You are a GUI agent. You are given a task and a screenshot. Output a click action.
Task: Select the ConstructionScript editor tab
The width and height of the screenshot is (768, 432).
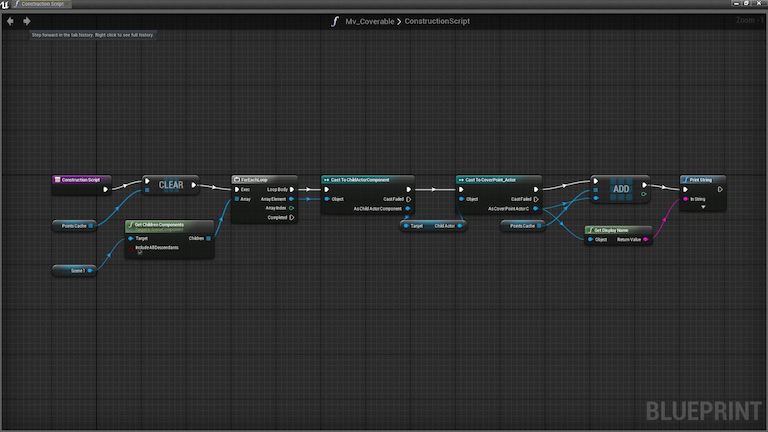42,4
